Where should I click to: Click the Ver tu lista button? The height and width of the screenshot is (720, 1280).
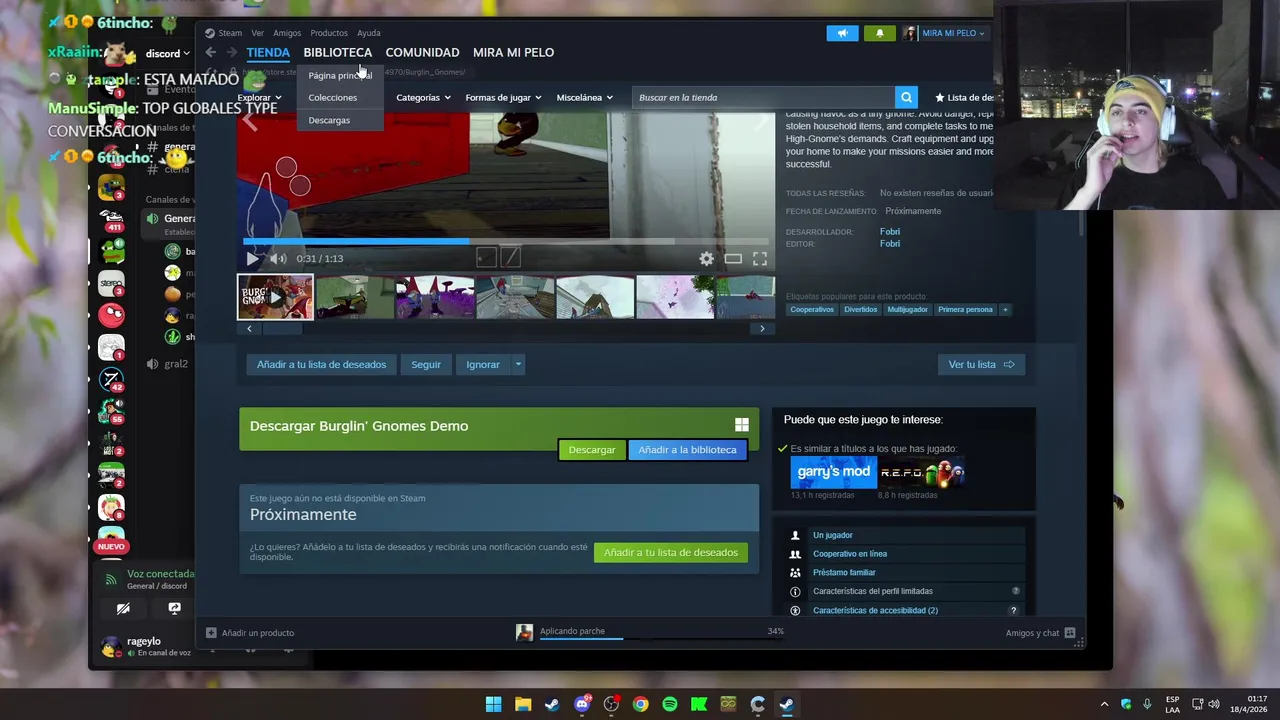coord(981,365)
